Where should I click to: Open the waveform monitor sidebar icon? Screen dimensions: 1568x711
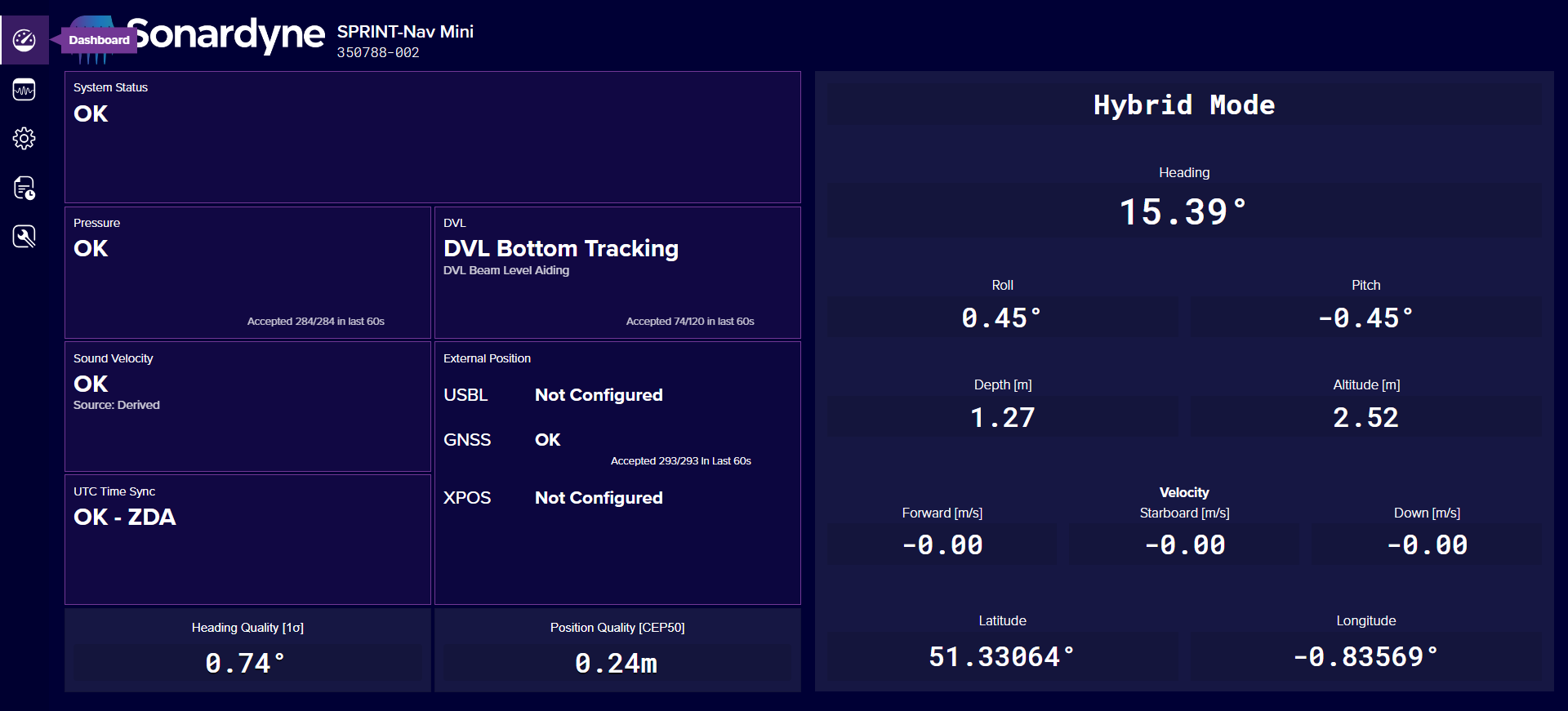click(24, 90)
